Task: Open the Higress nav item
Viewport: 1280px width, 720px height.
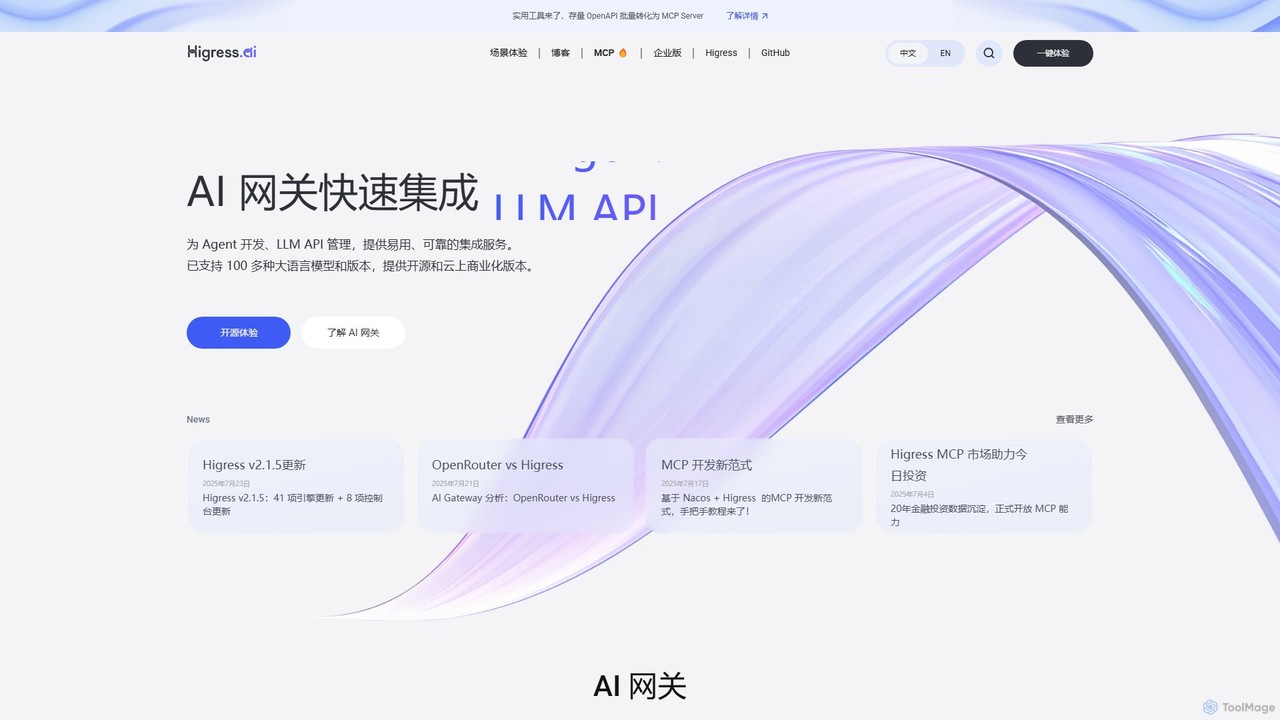Action: (x=721, y=53)
